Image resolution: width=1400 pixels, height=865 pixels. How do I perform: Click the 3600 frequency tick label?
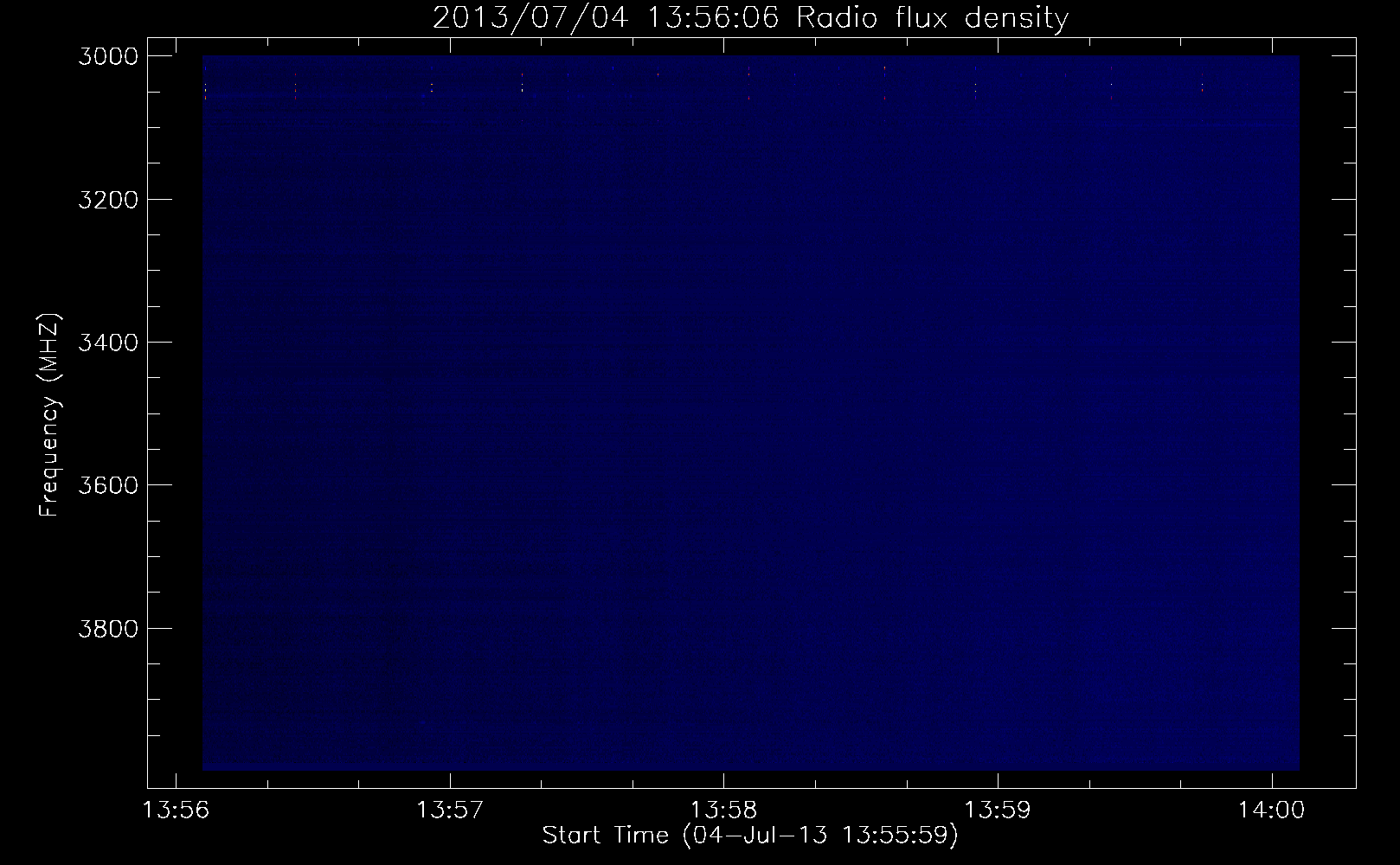(107, 484)
